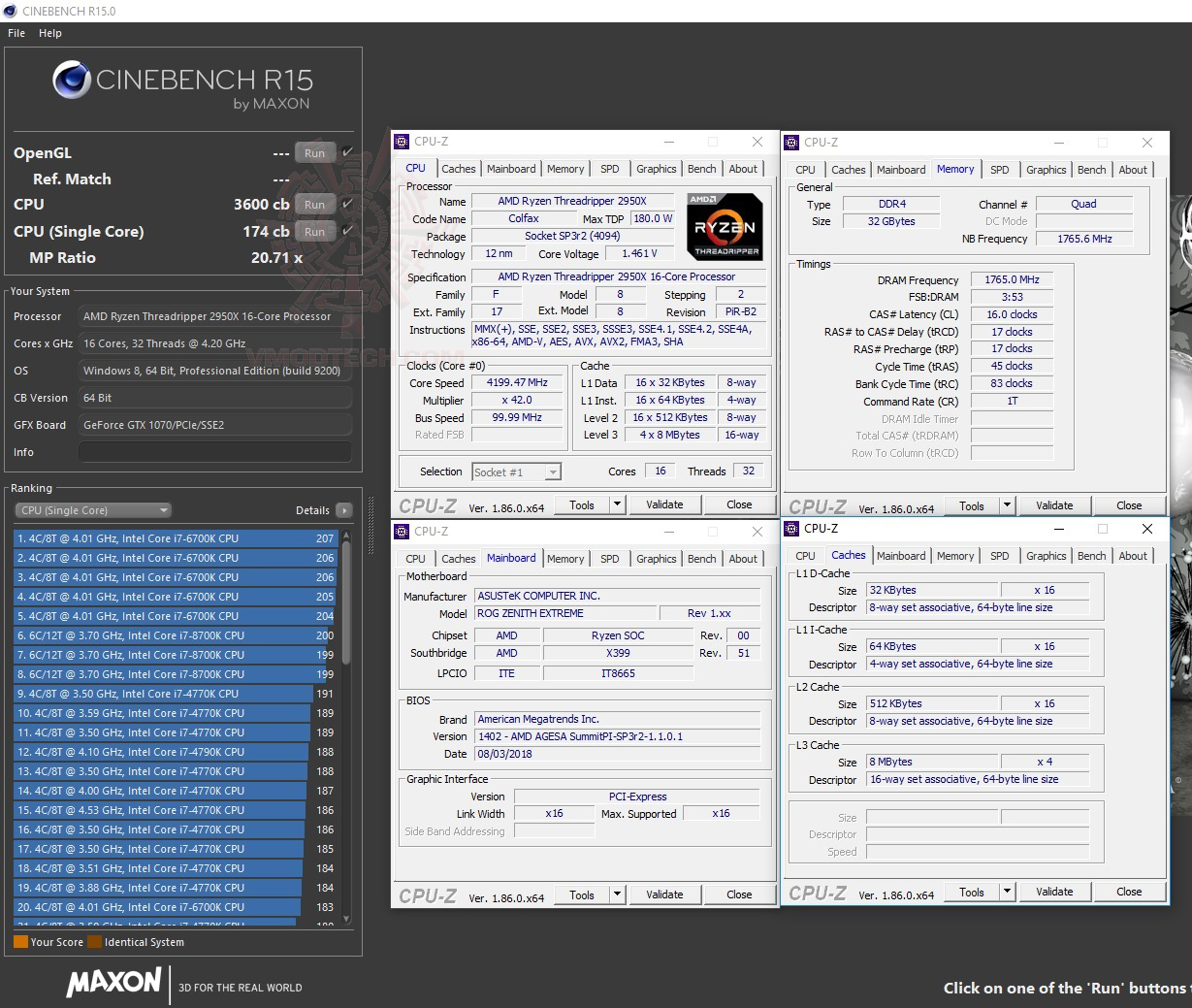Click the AMD Ryzen Threadripper logo
The height and width of the screenshot is (1008, 1192).
725,226
